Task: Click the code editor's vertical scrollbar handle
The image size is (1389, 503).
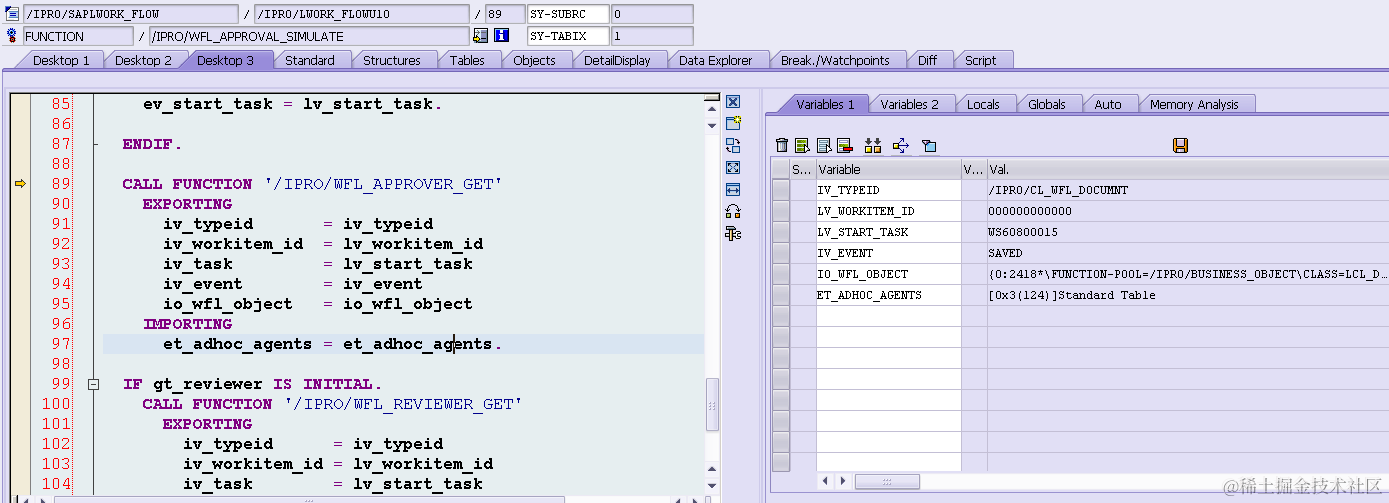Action: click(712, 404)
